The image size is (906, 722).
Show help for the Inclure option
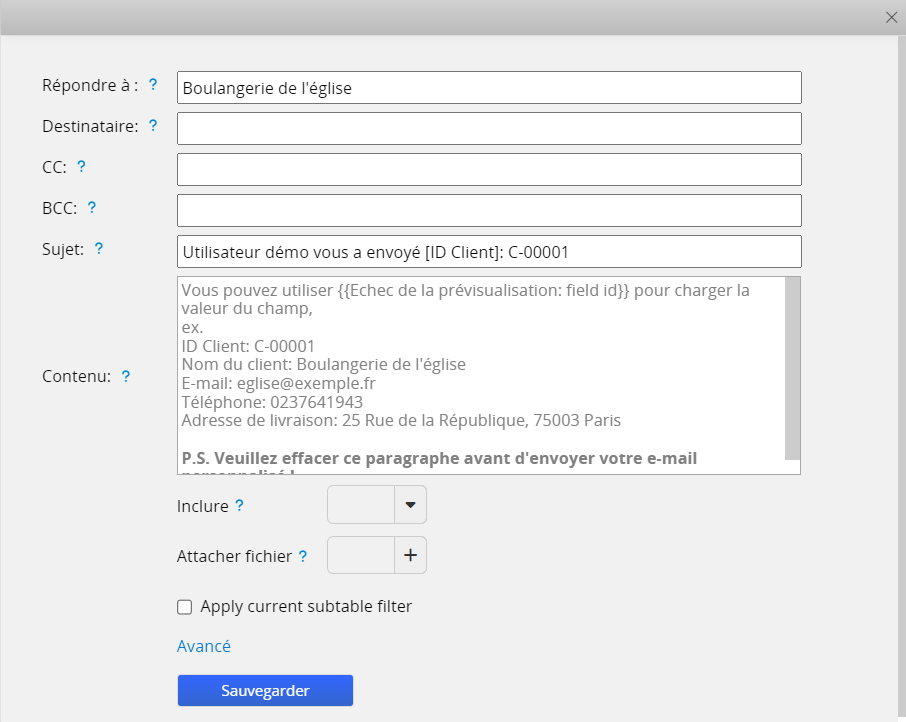pyautogui.click(x=239, y=506)
